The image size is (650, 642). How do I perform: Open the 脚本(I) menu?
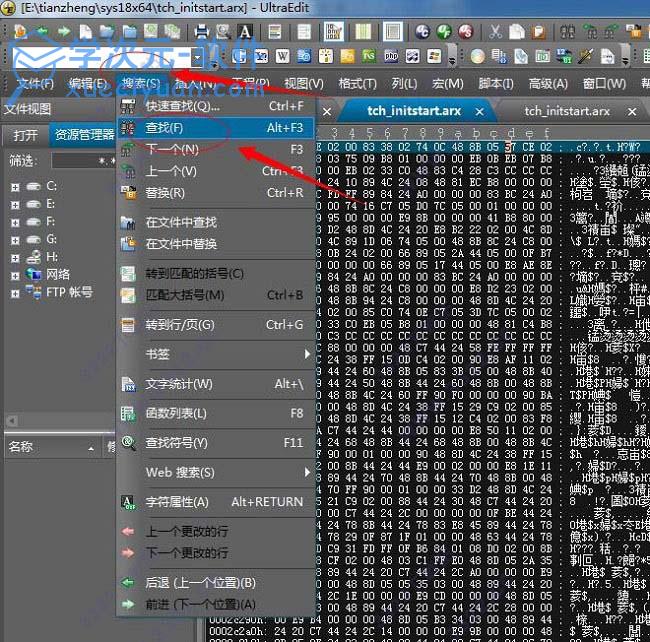[x=496, y=84]
